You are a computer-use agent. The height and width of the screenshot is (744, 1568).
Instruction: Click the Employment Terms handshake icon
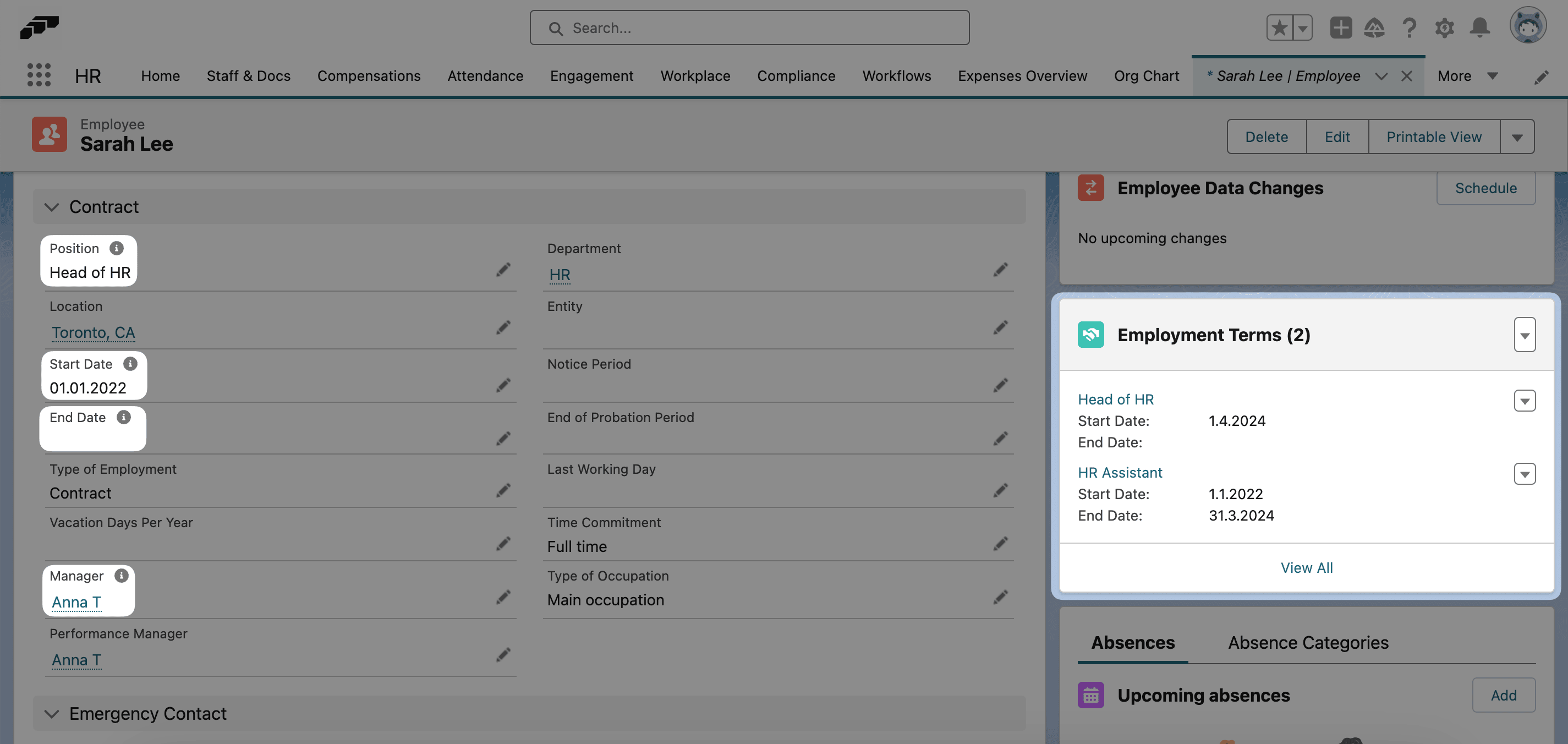coord(1091,334)
